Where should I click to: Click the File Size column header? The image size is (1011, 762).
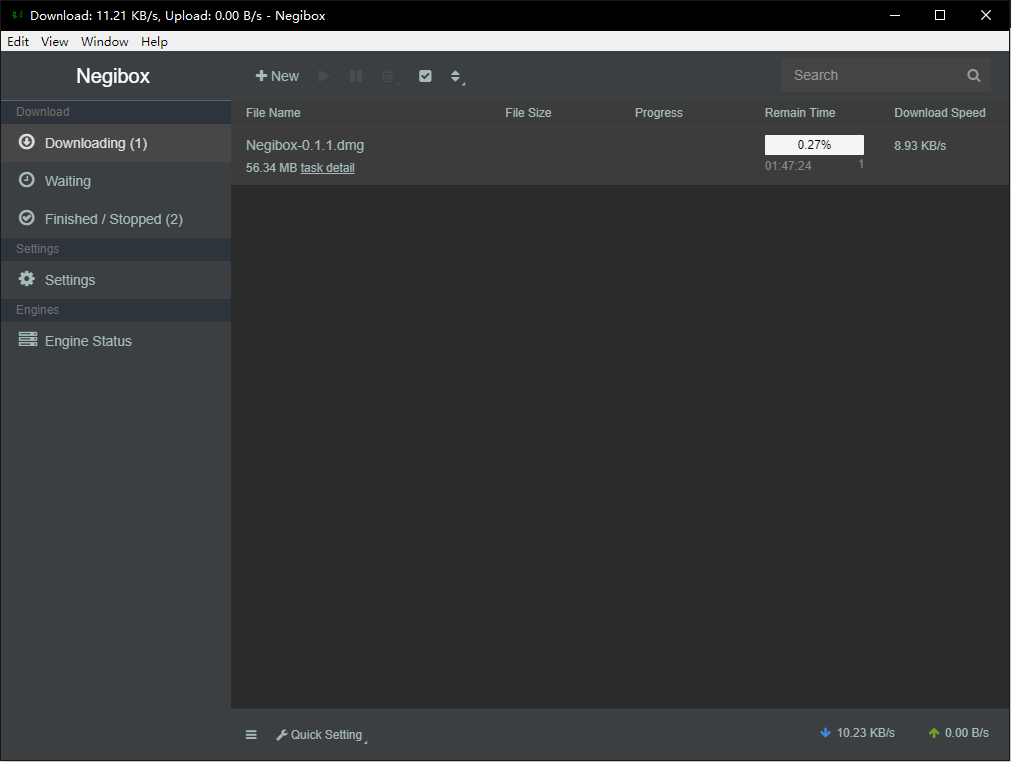tap(528, 113)
